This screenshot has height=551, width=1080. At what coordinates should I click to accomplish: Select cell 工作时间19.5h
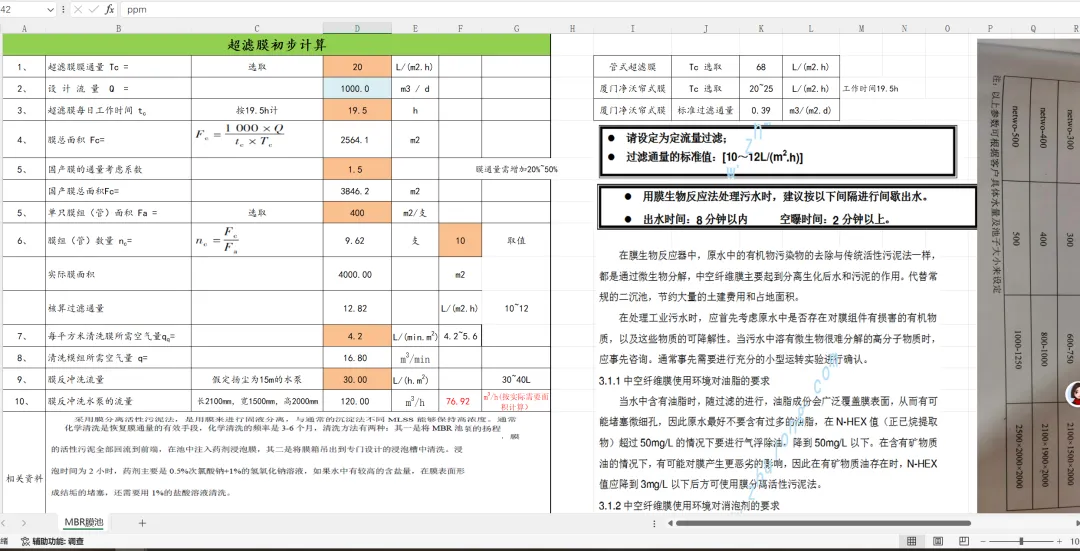tap(871, 89)
